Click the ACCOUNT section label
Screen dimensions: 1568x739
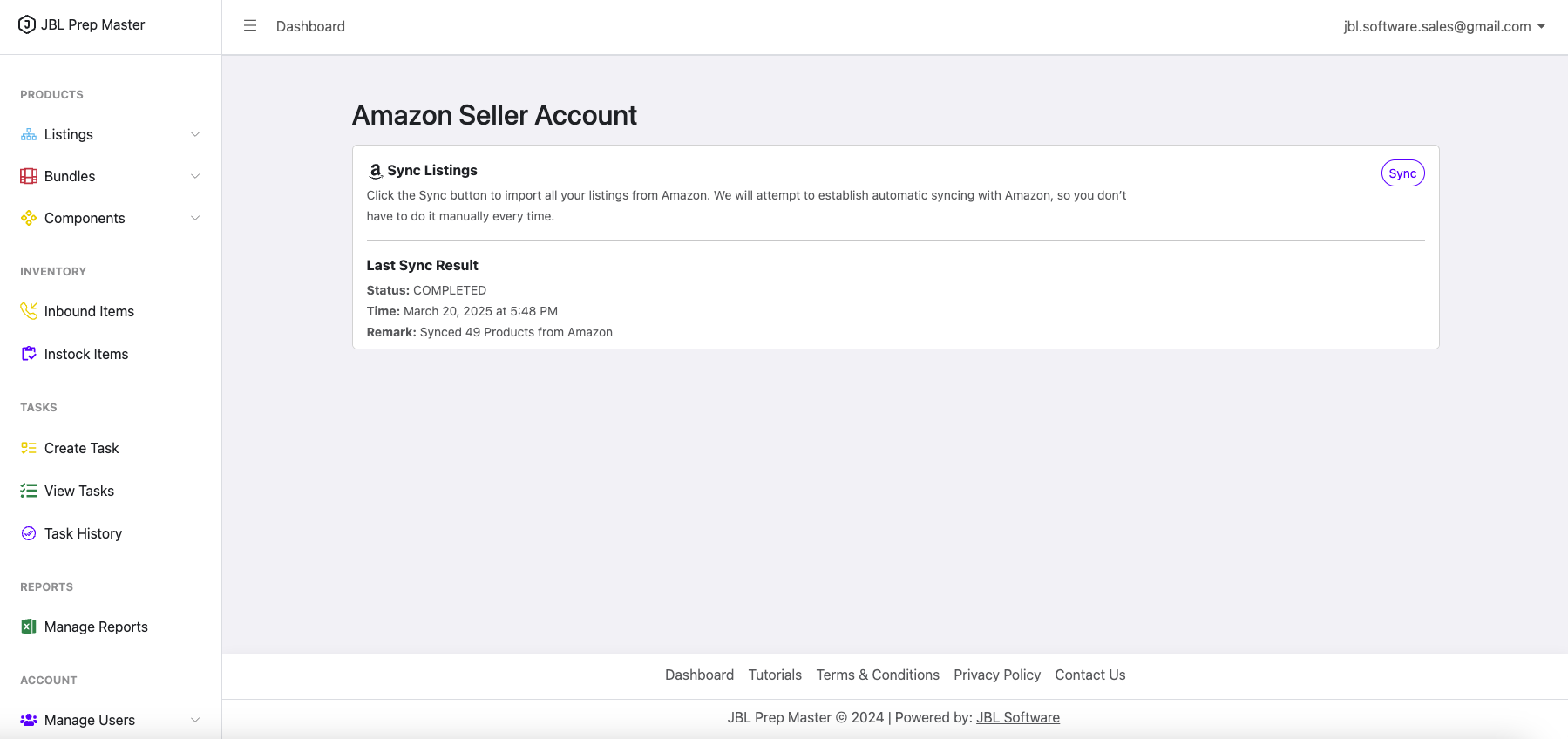point(49,680)
